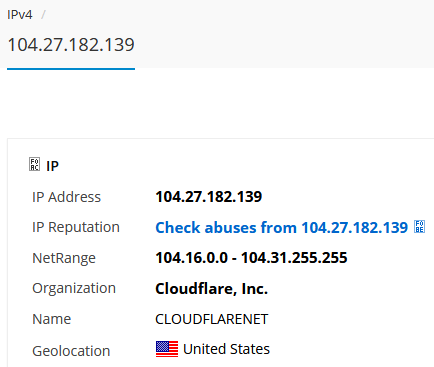Image resolution: width=434 pixels, height=367 pixels.
Task: Click the NetRange label
Action: [x=64, y=258]
